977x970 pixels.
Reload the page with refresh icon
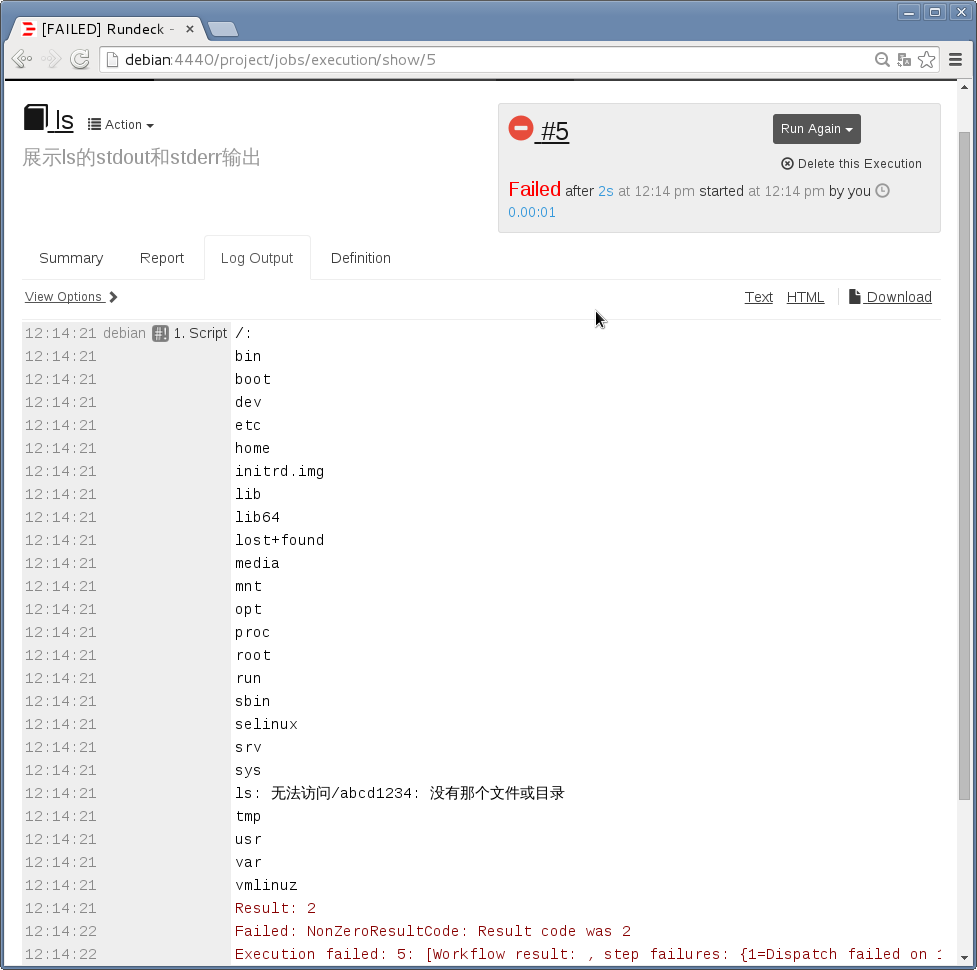[80, 59]
